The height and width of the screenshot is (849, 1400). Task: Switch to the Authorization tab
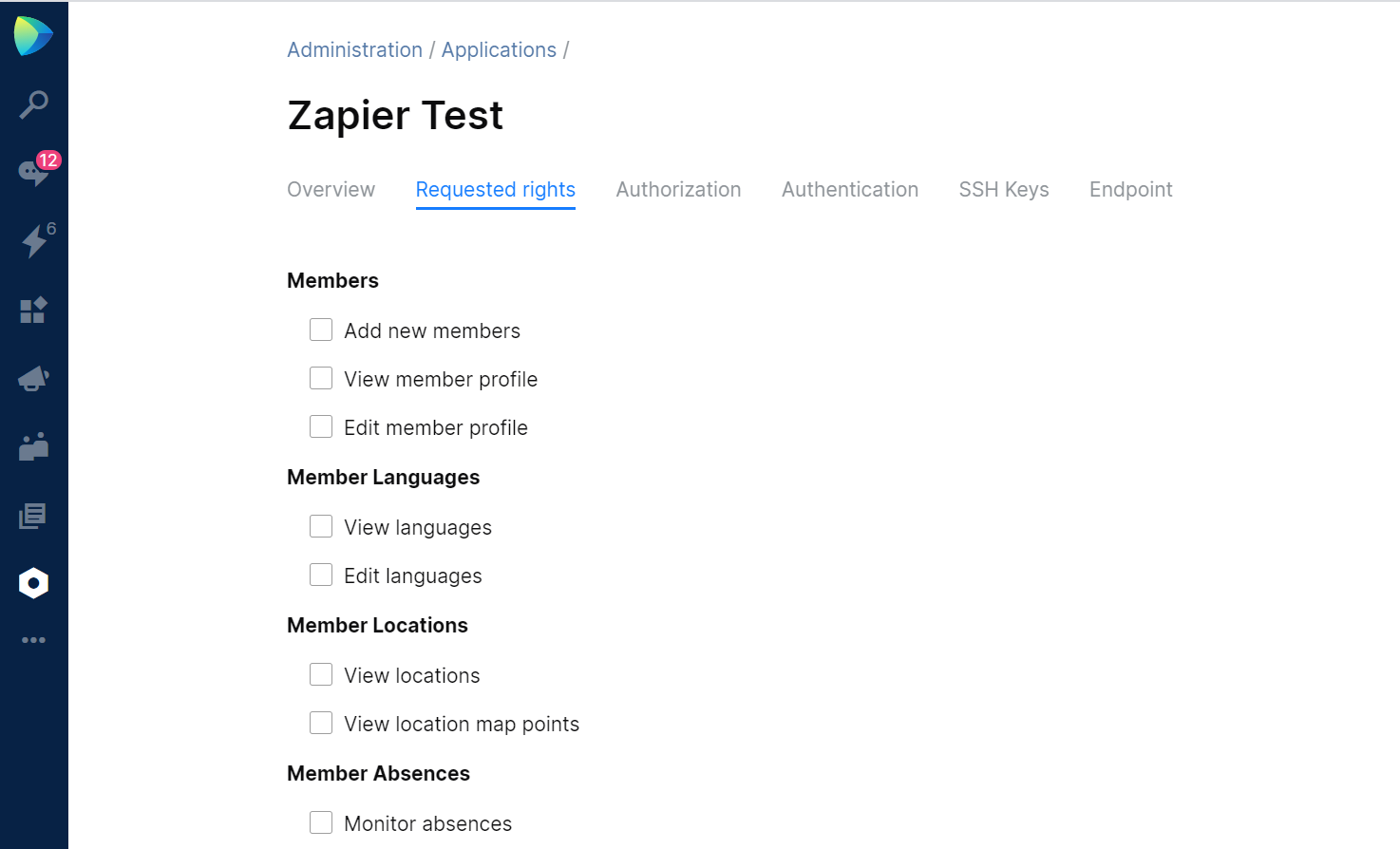click(x=678, y=190)
